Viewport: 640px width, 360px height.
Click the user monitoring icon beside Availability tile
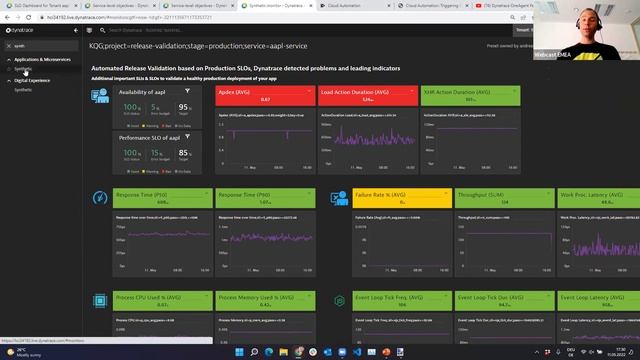(100, 96)
